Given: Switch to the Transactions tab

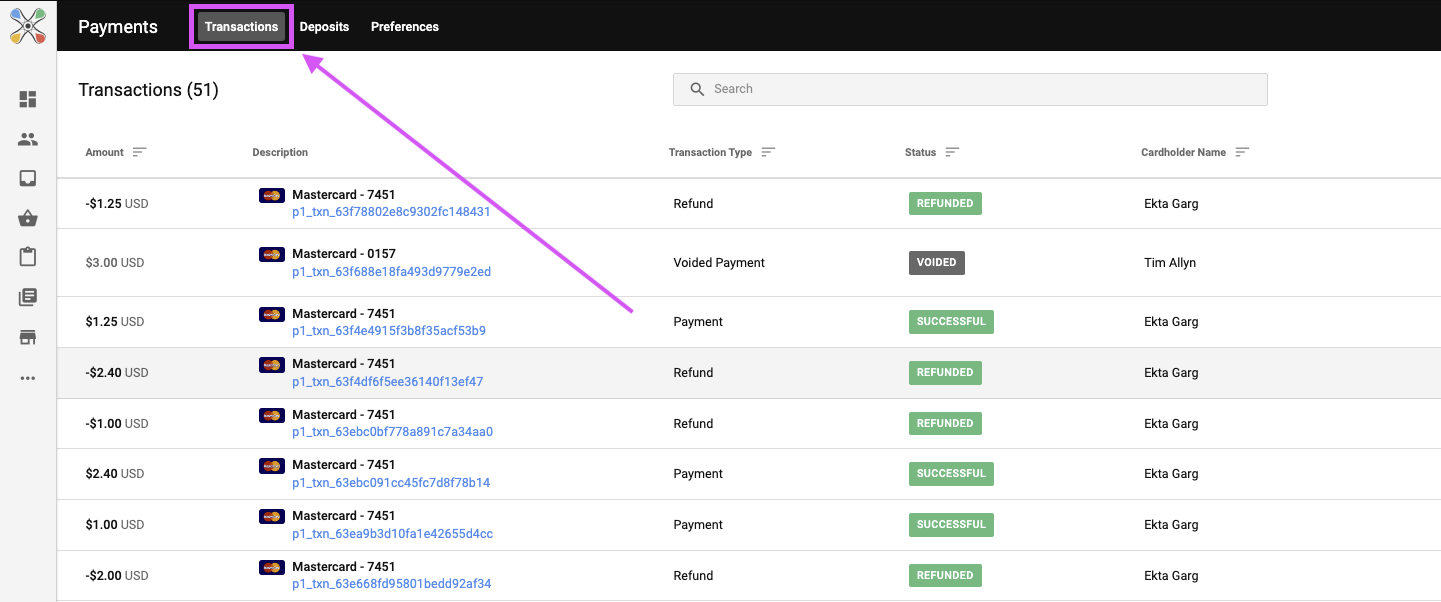Looking at the screenshot, I should tap(241, 27).
